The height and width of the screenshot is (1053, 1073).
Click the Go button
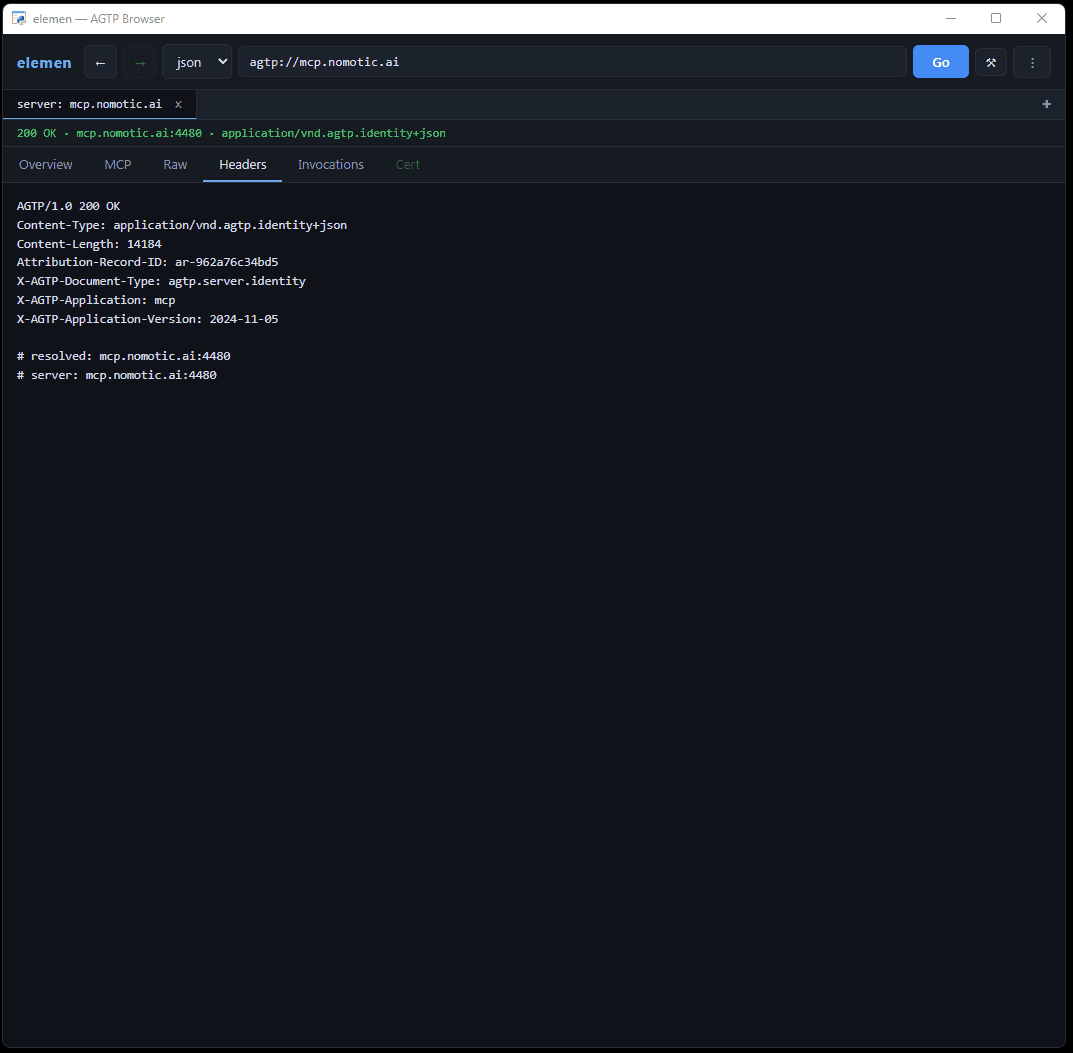[940, 62]
